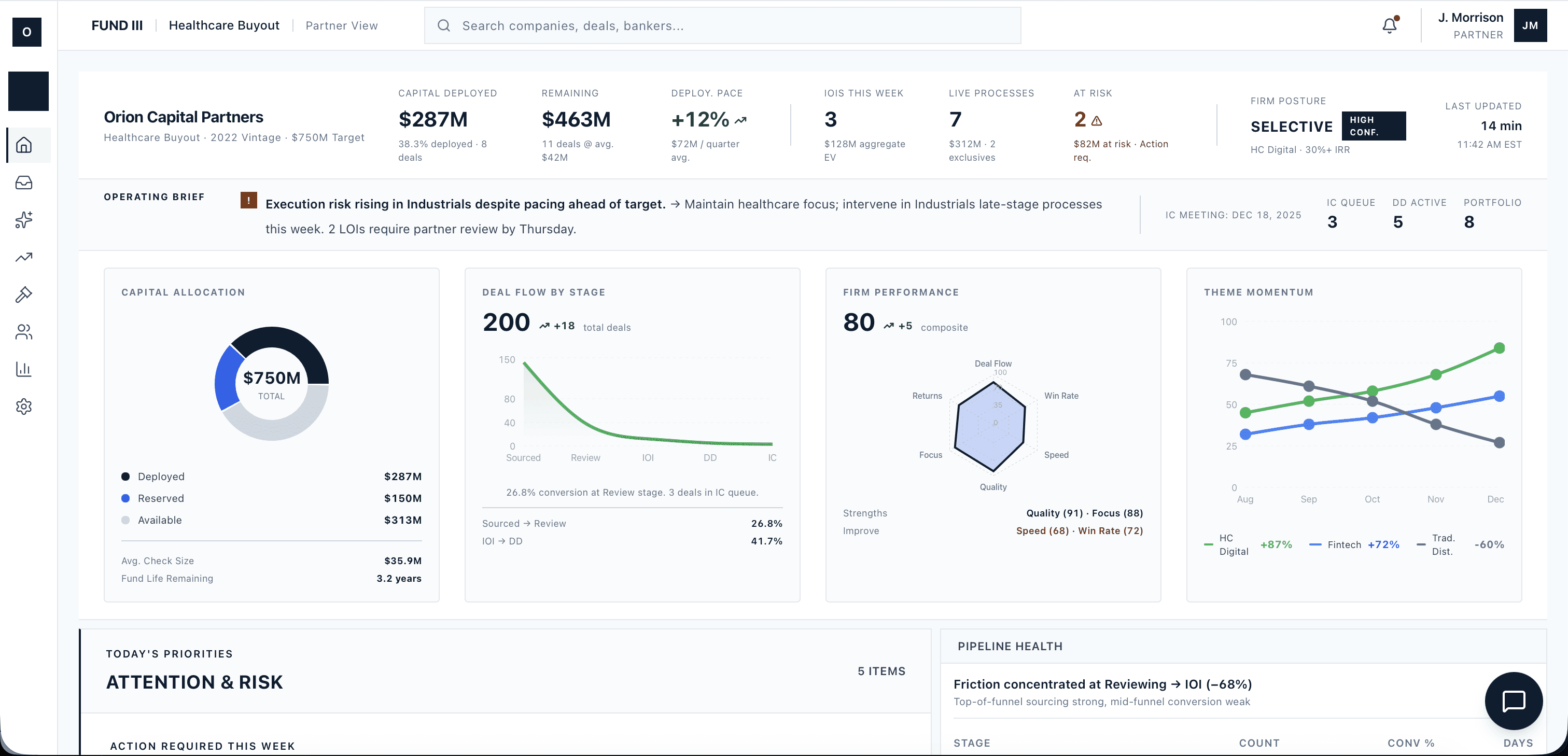Switch to Partner View
The image size is (1568, 756).
[x=342, y=25]
